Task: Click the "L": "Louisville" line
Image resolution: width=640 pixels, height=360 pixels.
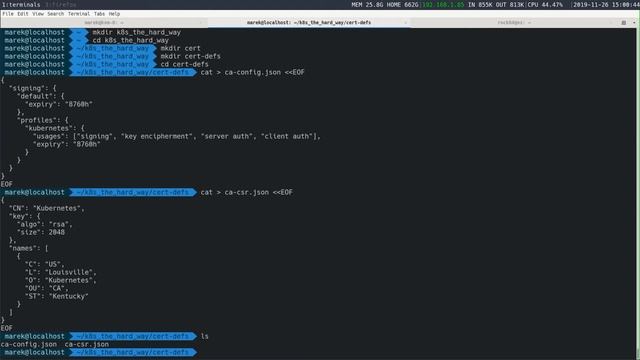Action: (x=60, y=272)
